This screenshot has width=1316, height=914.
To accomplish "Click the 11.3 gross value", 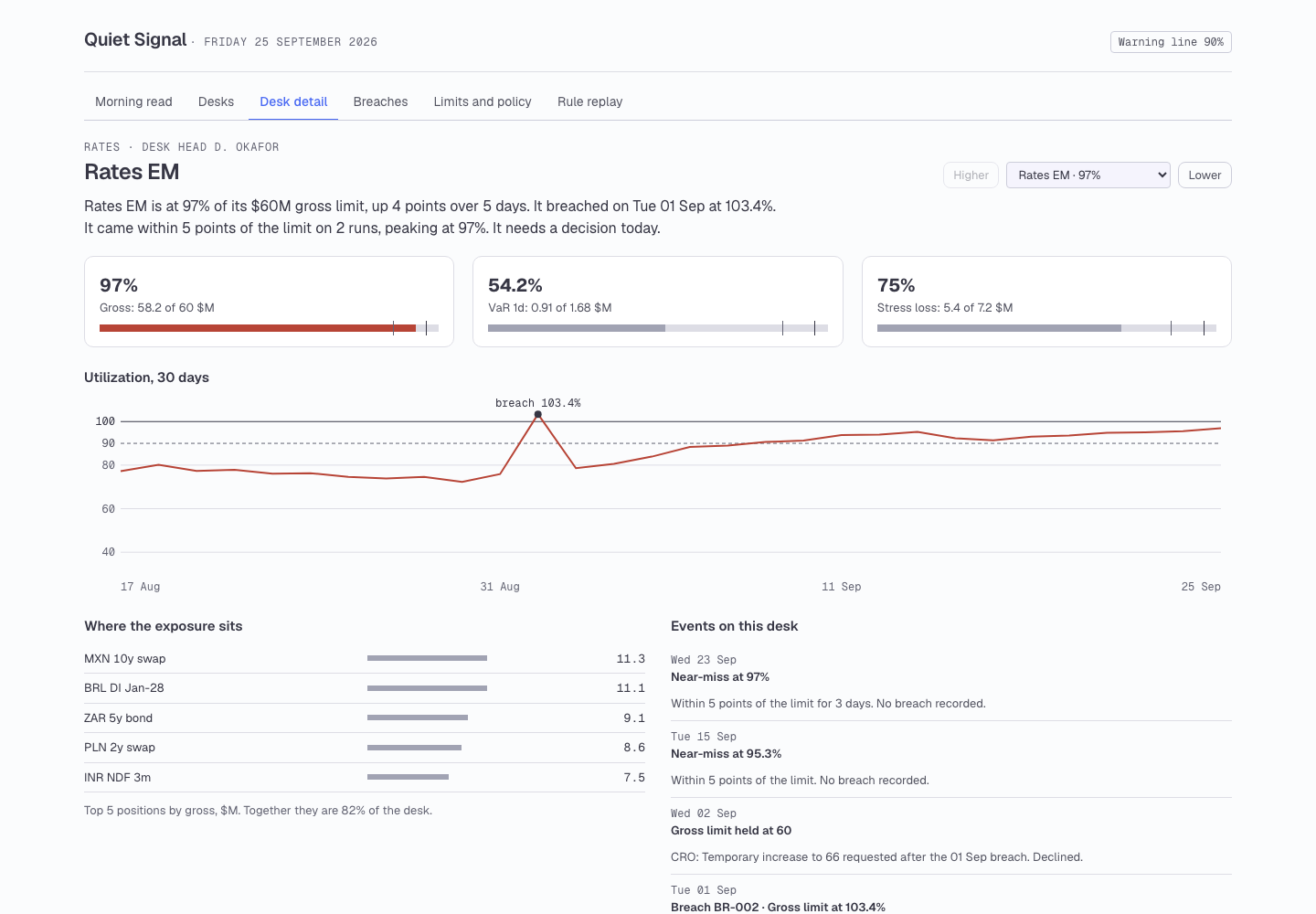I will pyautogui.click(x=631, y=659).
